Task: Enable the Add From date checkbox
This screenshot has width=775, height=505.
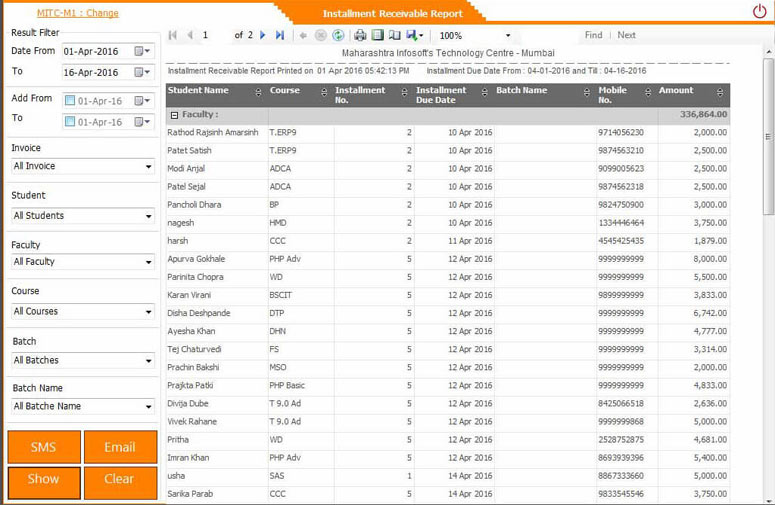Action: (x=70, y=101)
